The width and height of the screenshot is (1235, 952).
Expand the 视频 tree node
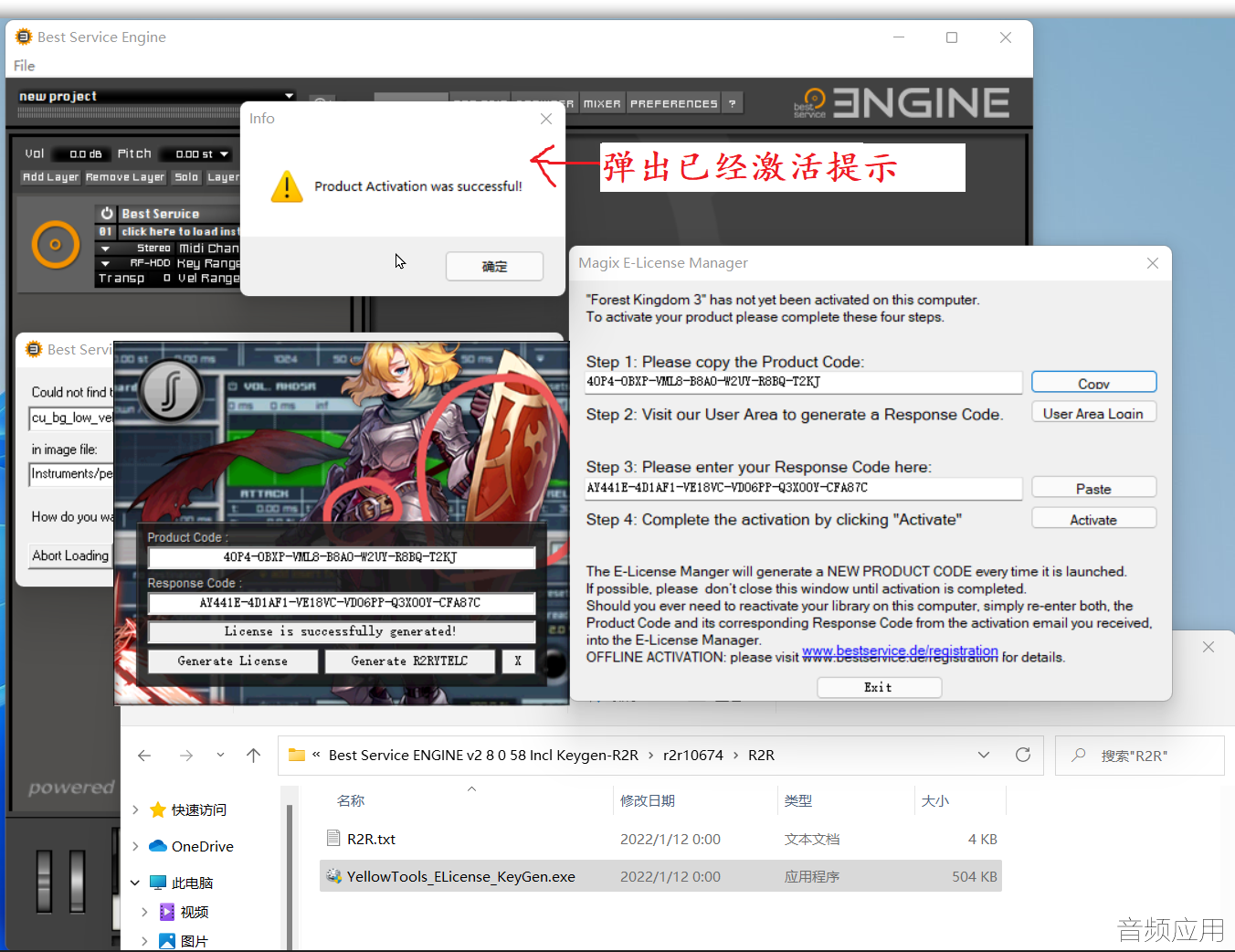(144, 912)
